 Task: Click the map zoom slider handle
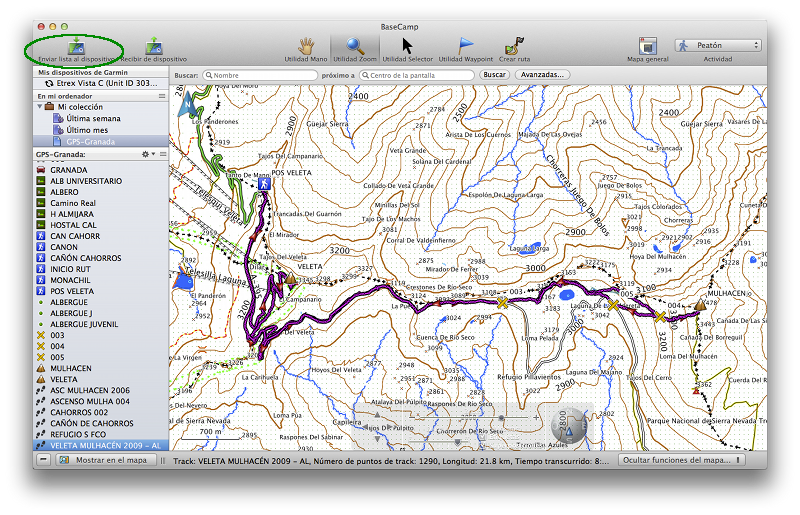pos(502,418)
